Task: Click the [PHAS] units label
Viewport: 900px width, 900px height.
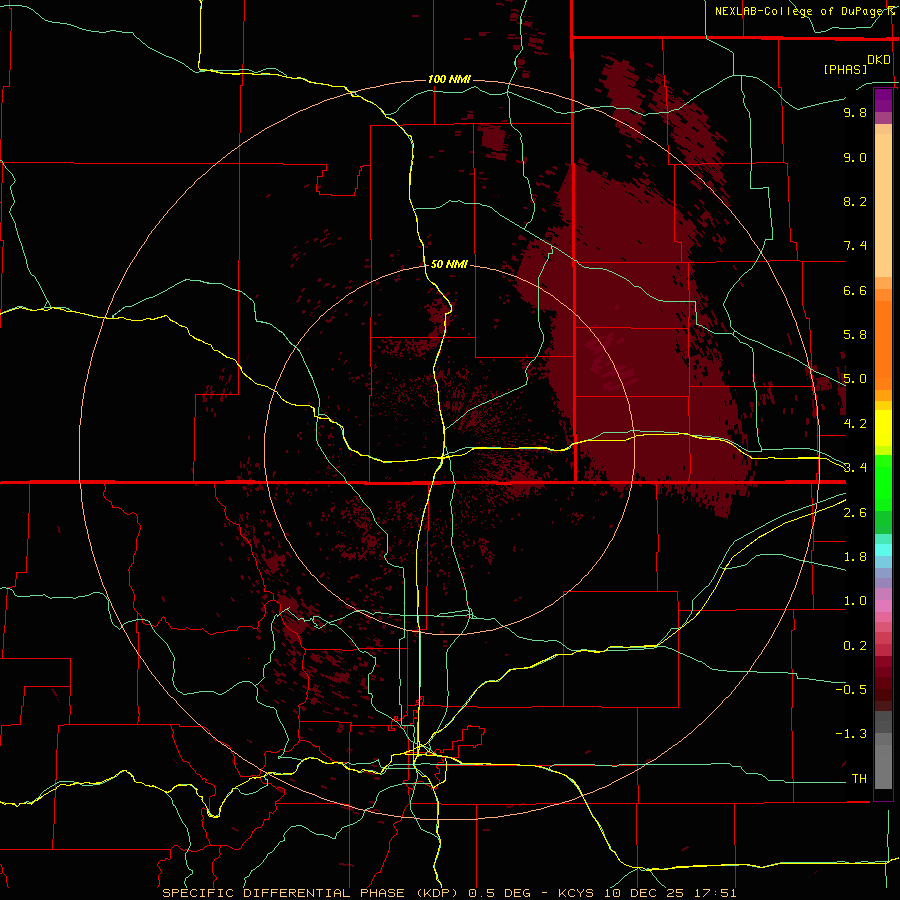Action: 845,69
